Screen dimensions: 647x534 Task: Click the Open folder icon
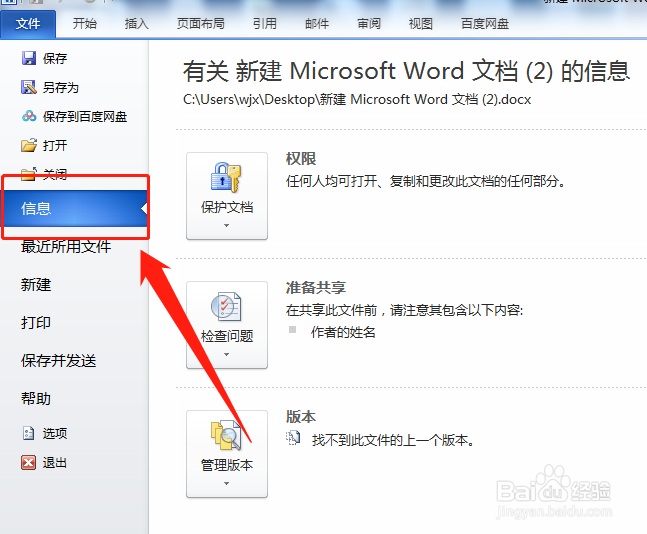[28, 145]
